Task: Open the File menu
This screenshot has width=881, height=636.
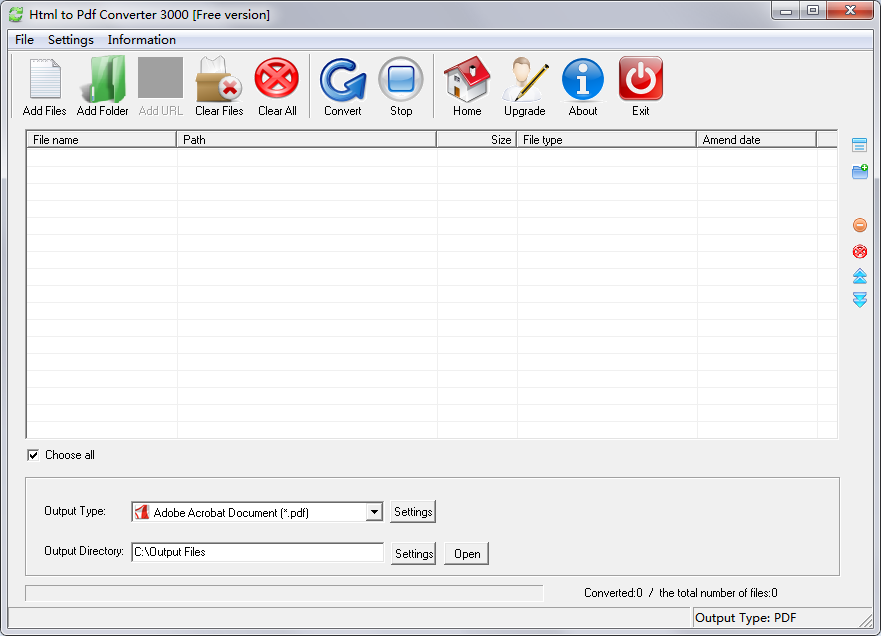Action: point(23,40)
